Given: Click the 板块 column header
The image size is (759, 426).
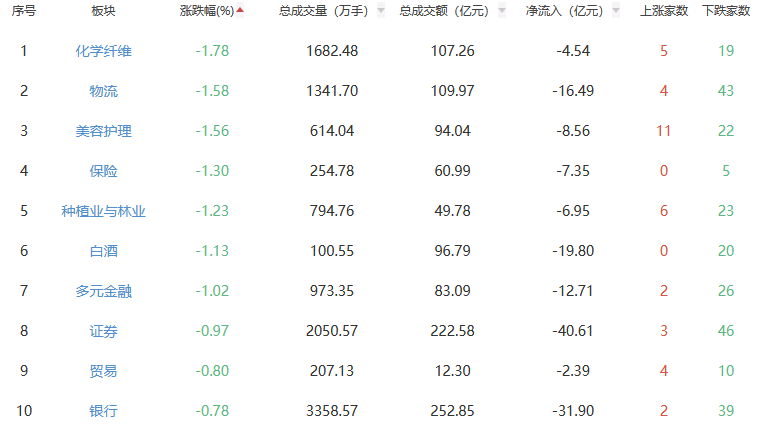Looking at the screenshot, I should pyautogui.click(x=103, y=11).
